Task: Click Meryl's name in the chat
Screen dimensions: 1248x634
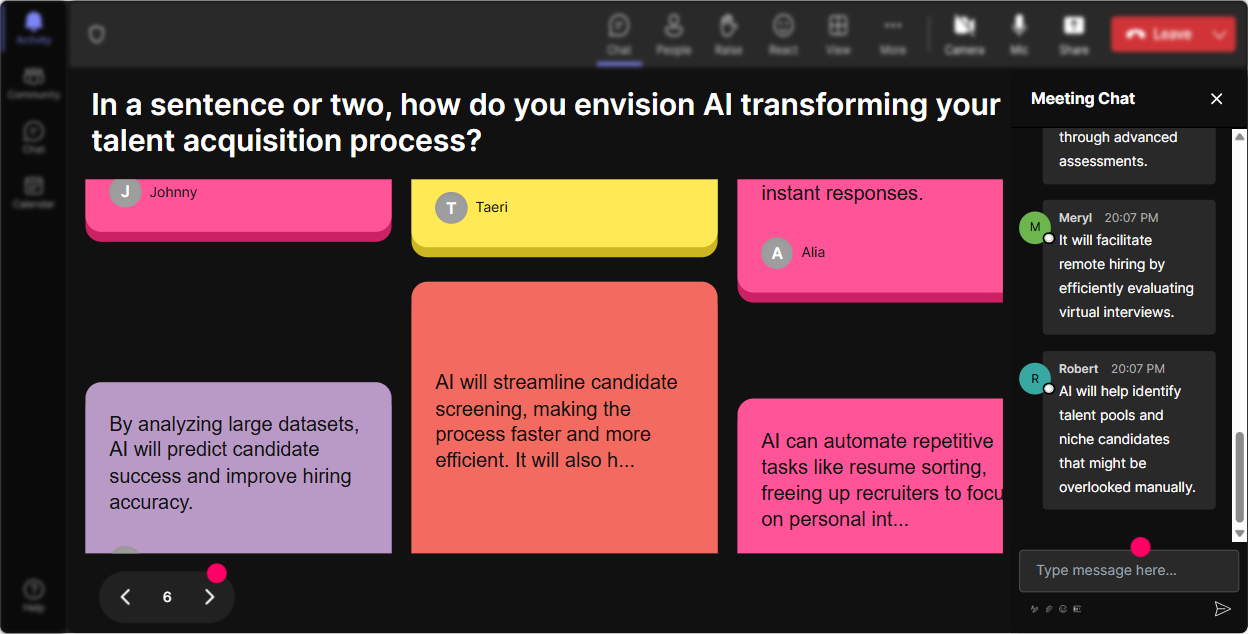Action: click(1076, 217)
